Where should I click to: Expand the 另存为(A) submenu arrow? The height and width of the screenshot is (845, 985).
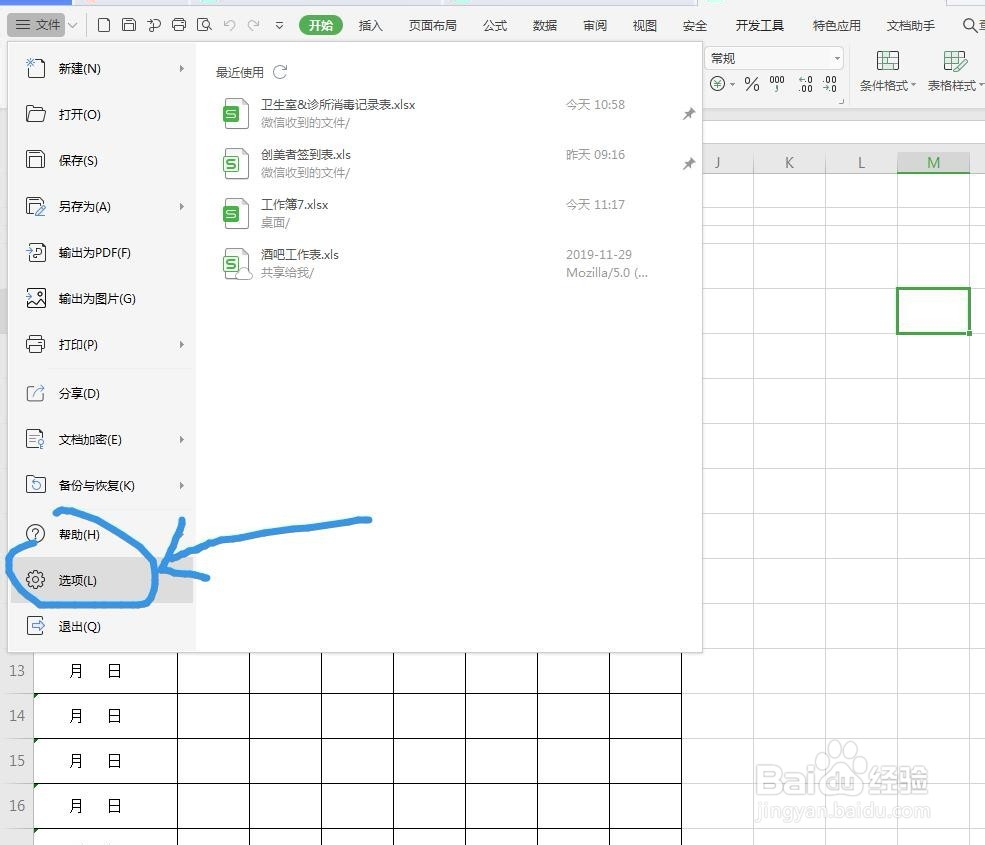(x=182, y=206)
